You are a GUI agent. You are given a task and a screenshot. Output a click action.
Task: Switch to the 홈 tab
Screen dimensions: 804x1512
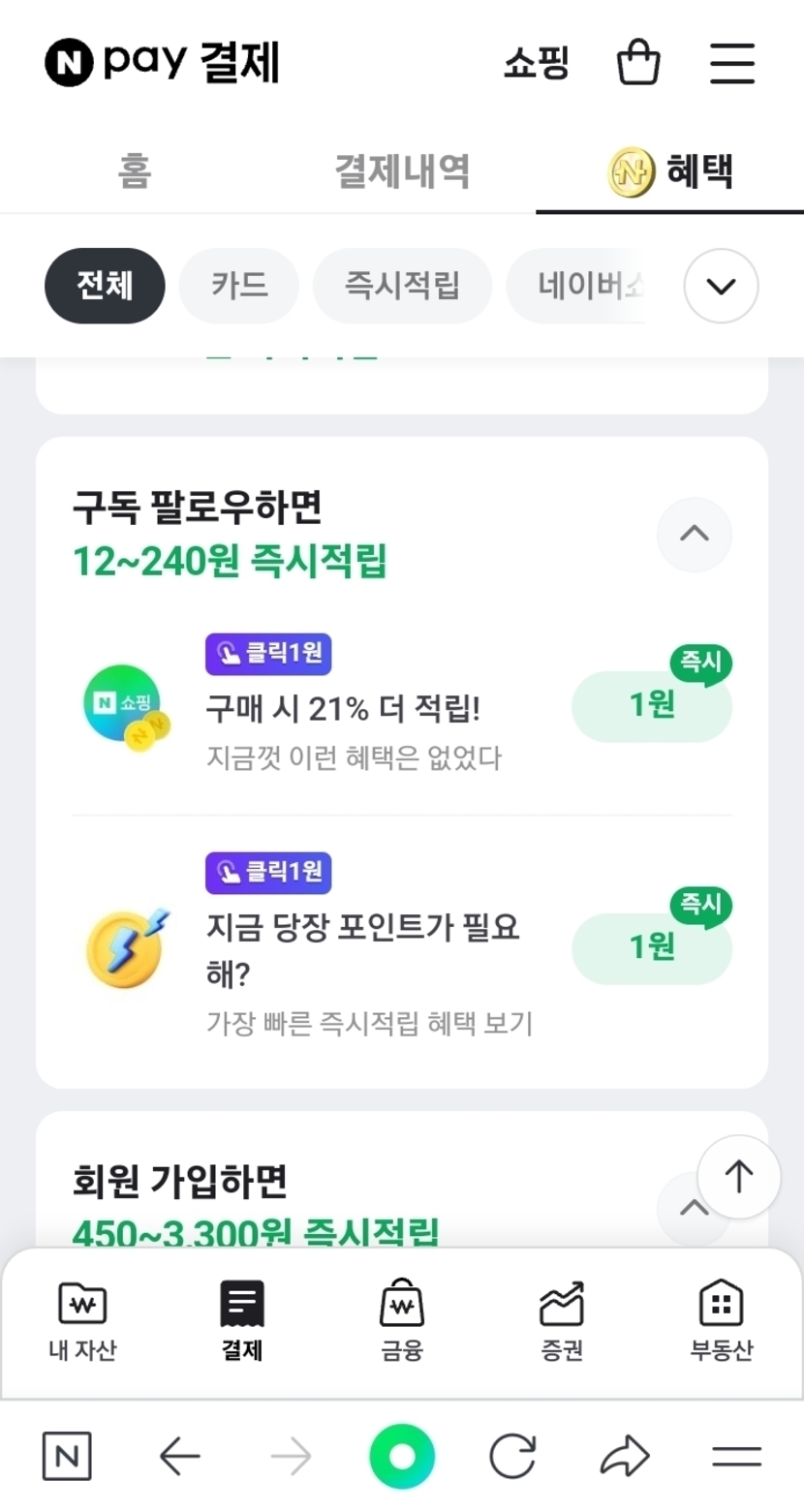tap(134, 171)
